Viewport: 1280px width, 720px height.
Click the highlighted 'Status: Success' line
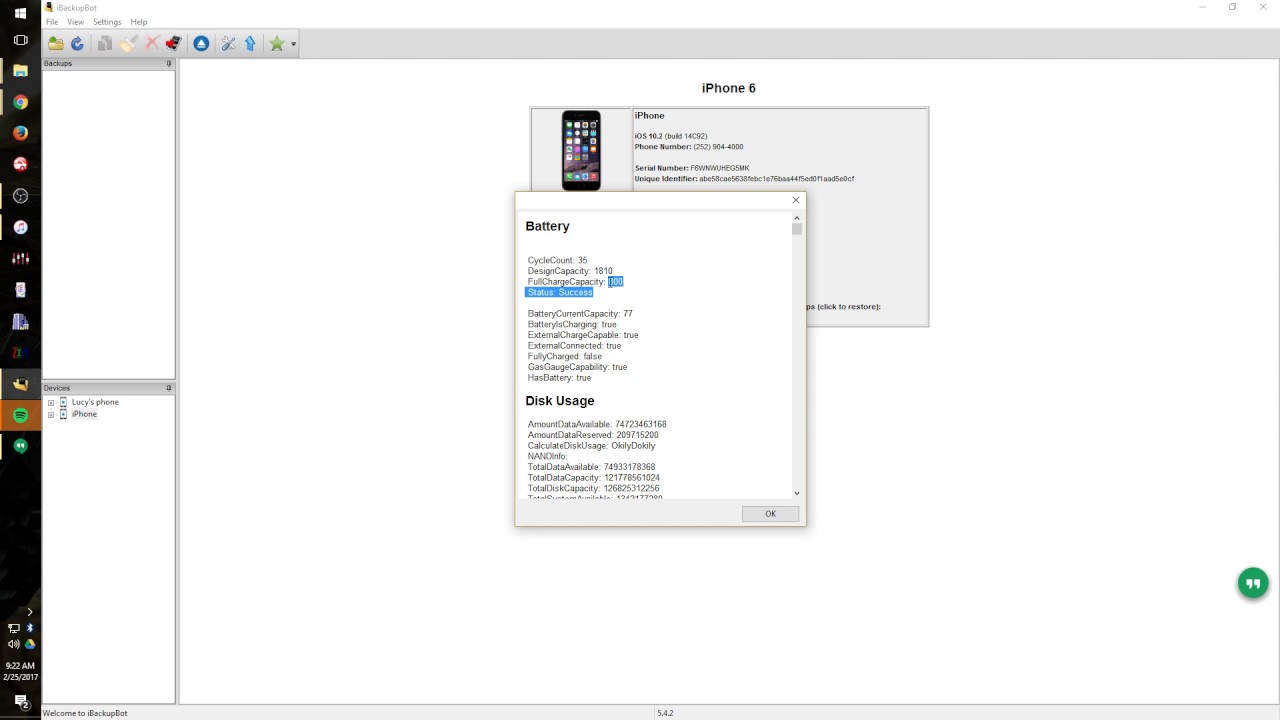tap(559, 292)
